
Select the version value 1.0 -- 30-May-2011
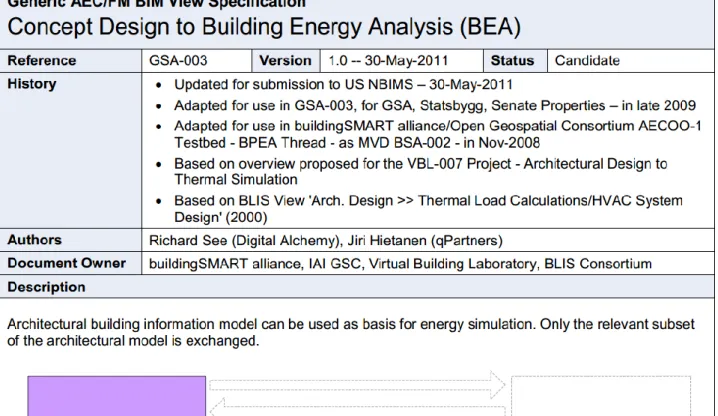click(x=388, y=60)
